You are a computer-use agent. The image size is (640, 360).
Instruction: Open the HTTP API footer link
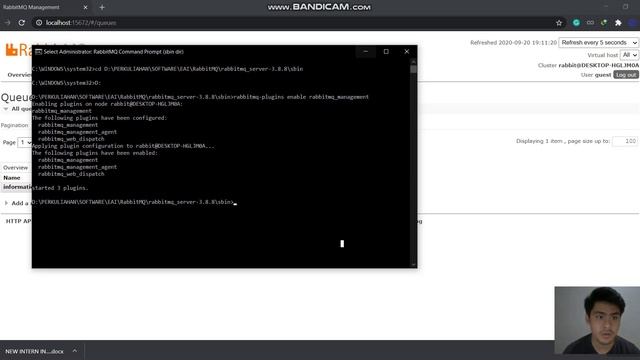point(18,221)
